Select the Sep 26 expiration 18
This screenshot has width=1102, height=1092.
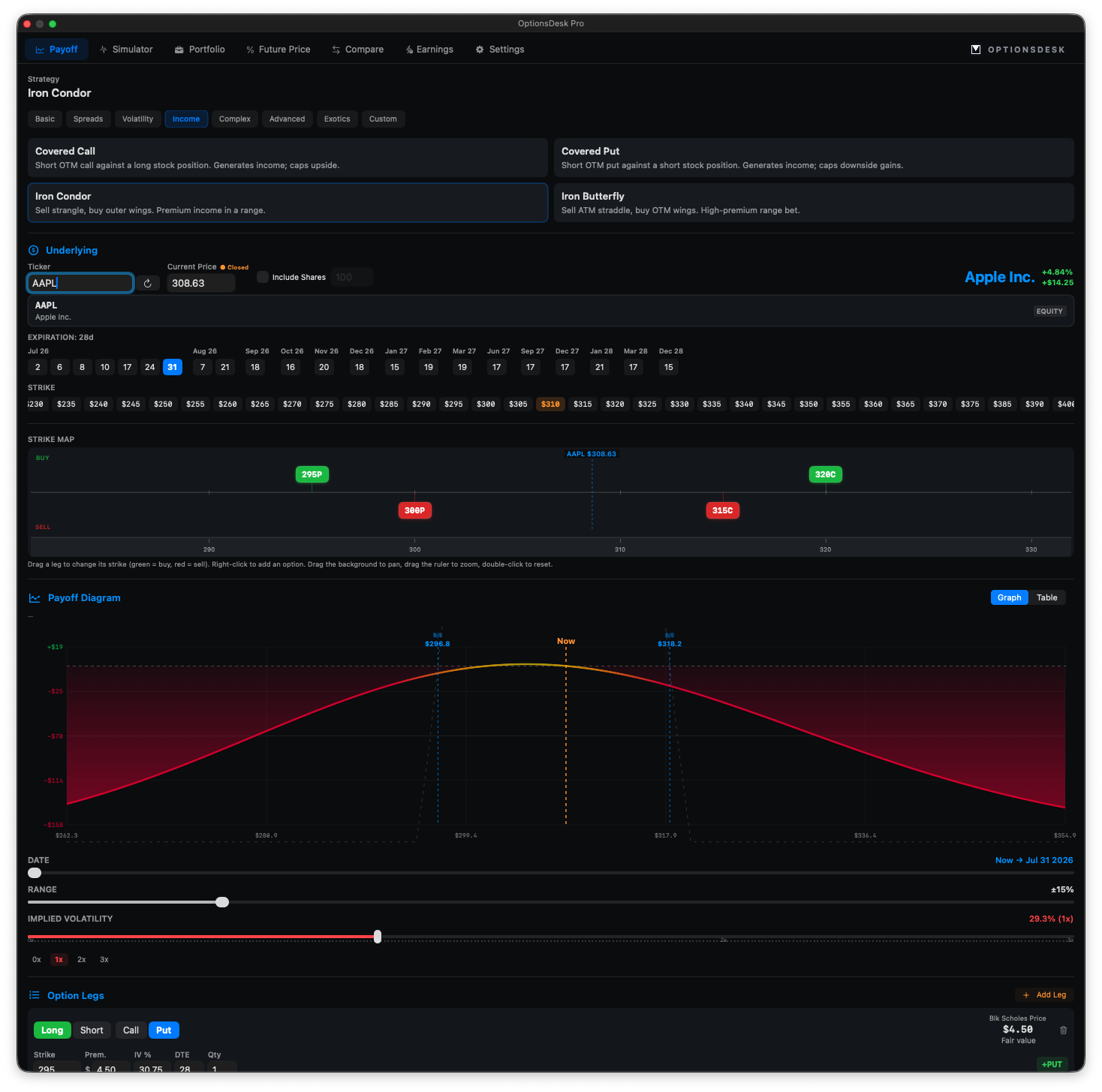point(255,367)
